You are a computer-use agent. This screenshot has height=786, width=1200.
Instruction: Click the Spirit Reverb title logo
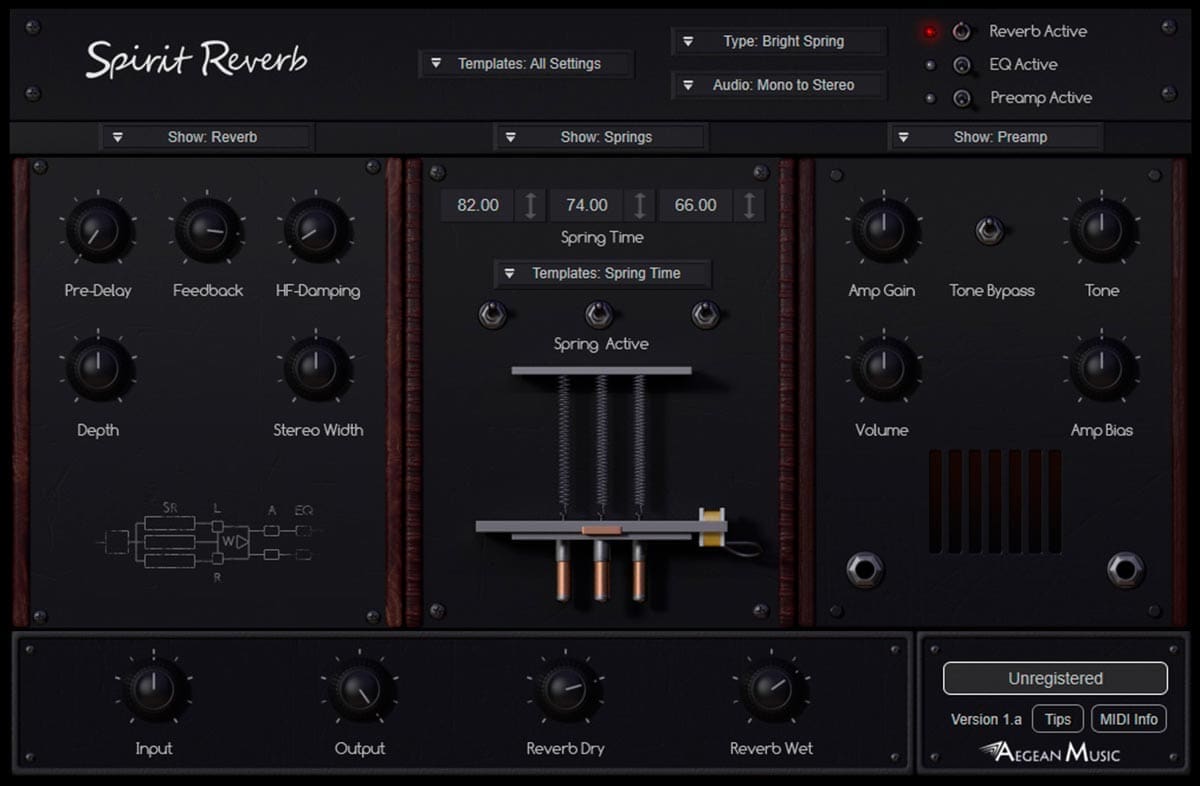(196, 59)
